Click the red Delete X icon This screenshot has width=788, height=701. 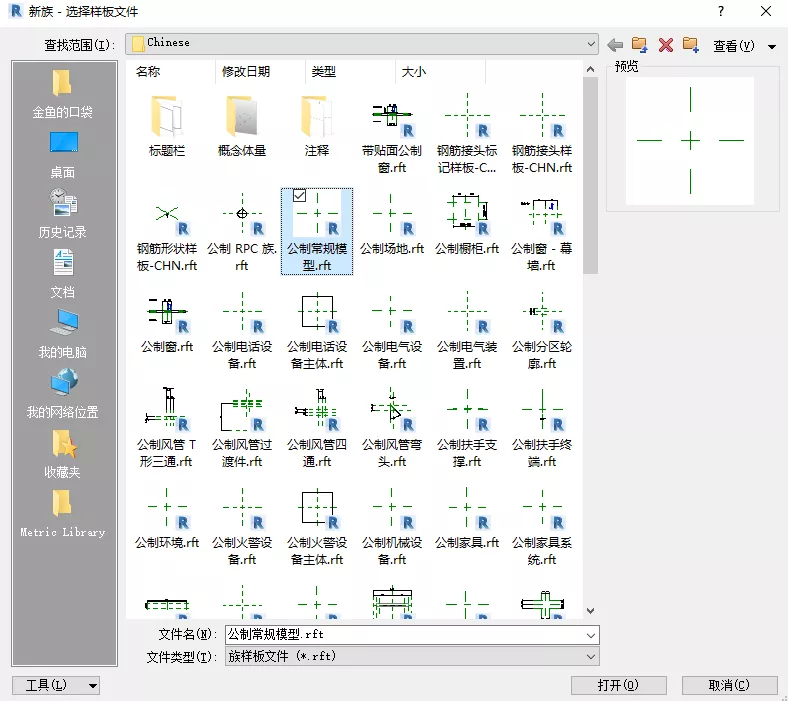coord(665,45)
